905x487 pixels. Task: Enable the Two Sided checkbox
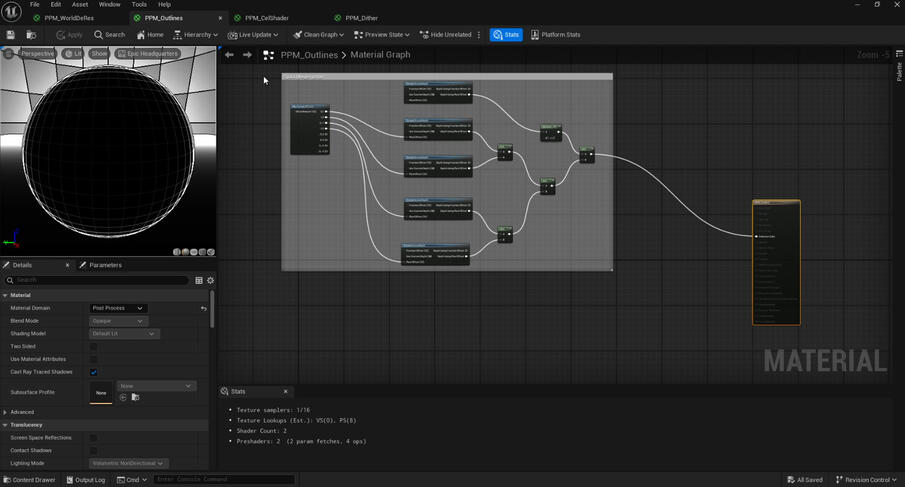tap(94, 346)
